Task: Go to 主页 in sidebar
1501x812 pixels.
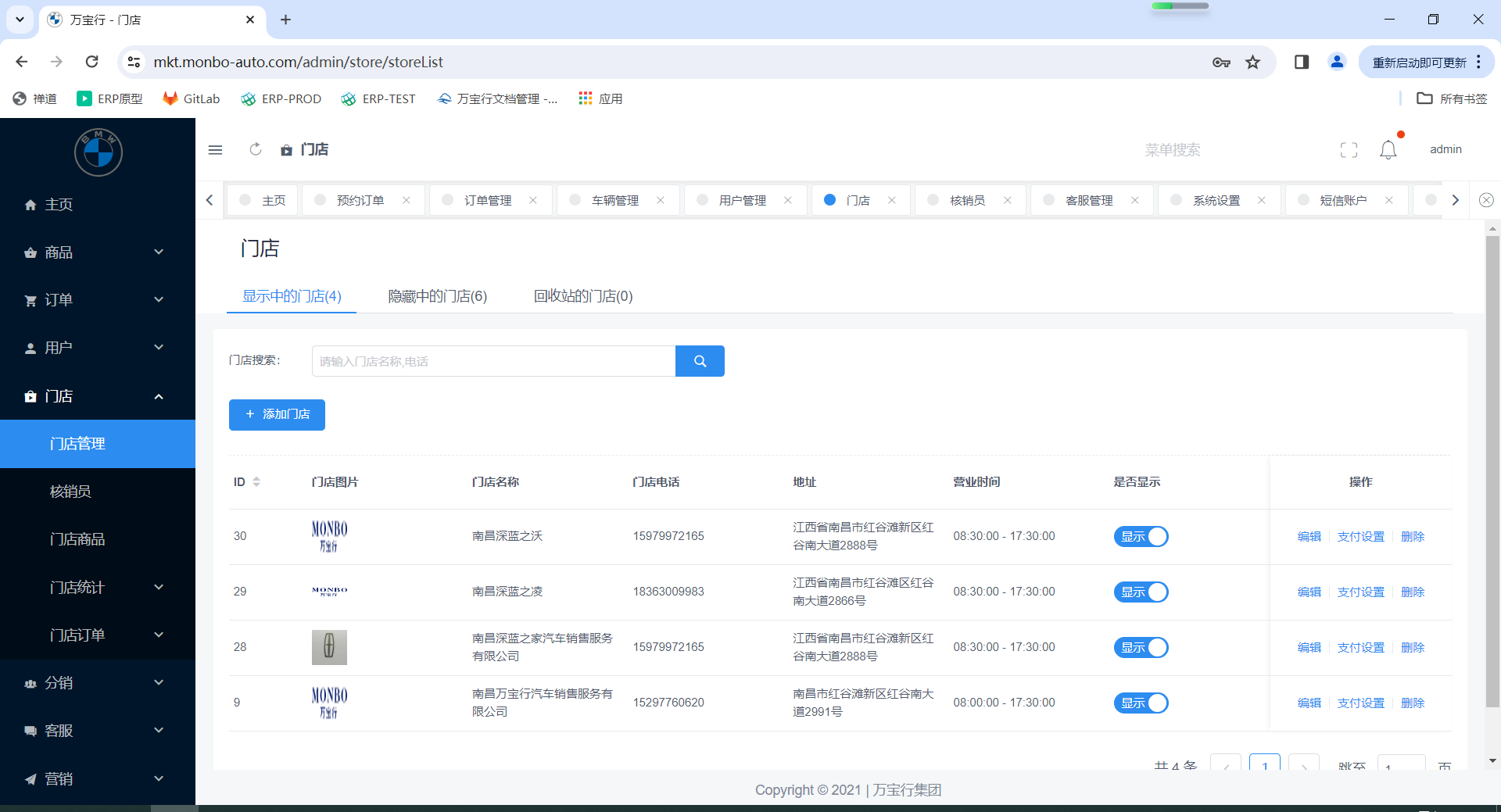Action: click(98, 205)
